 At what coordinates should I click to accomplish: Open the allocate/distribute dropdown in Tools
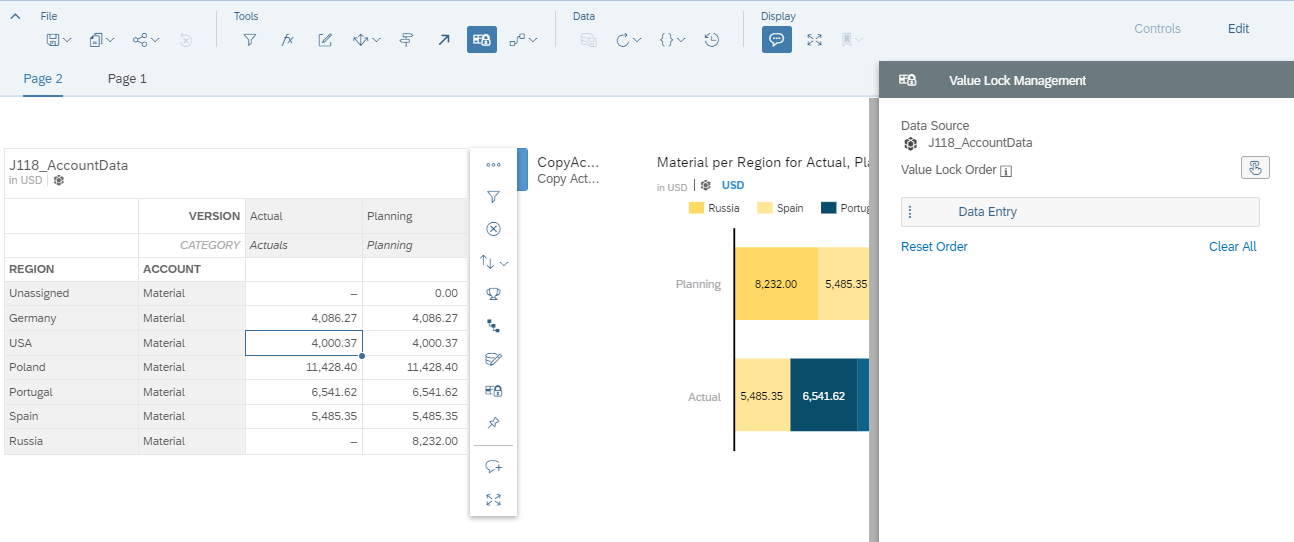[x=367, y=40]
